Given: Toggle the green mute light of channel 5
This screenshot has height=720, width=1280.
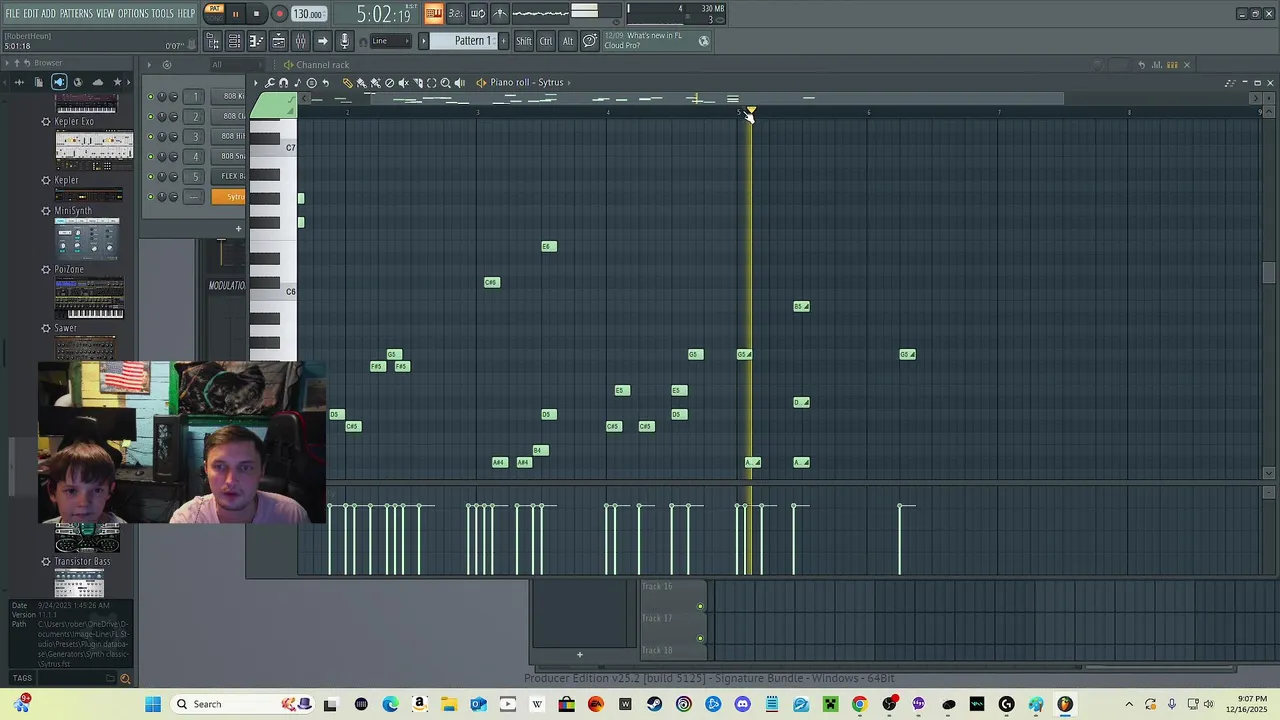Looking at the screenshot, I should [150, 176].
